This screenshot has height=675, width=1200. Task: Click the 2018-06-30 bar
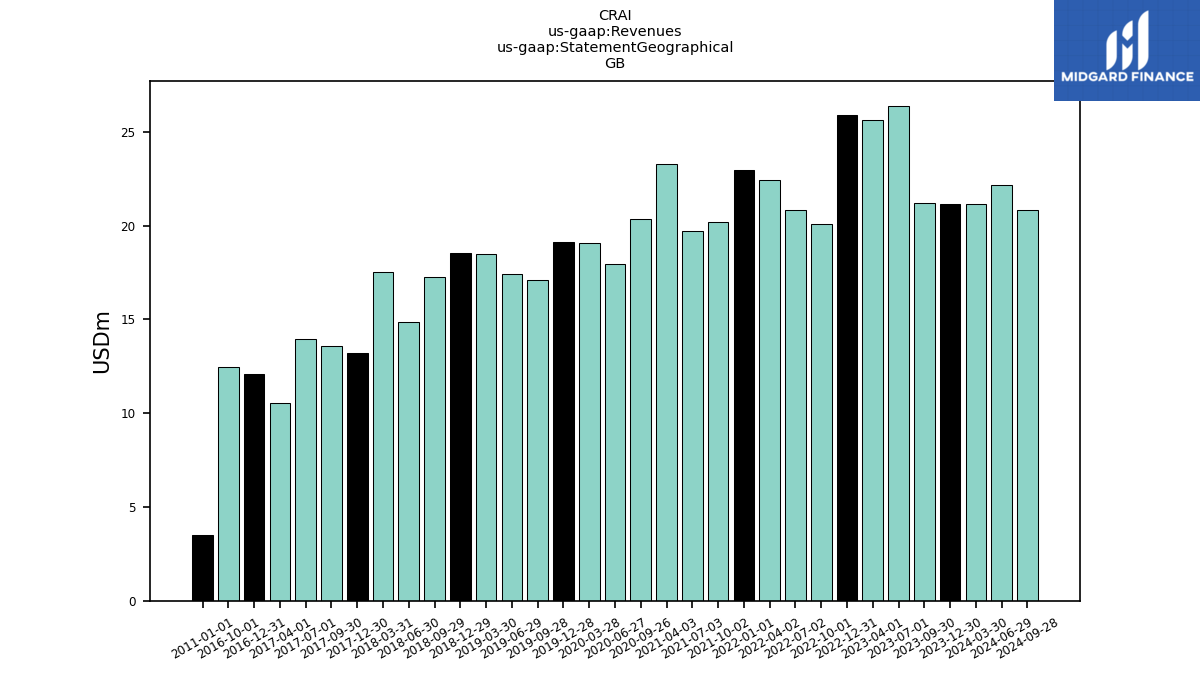tap(409, 462)
